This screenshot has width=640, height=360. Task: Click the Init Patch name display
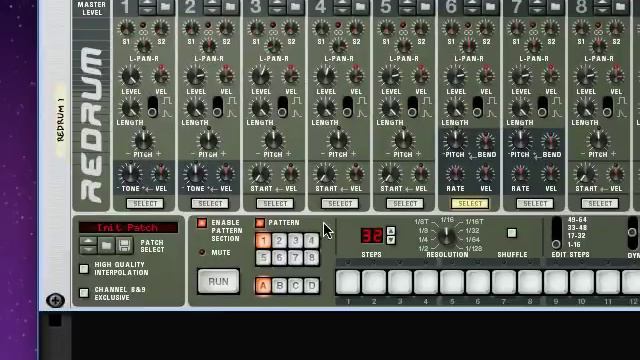coord(129,227)
